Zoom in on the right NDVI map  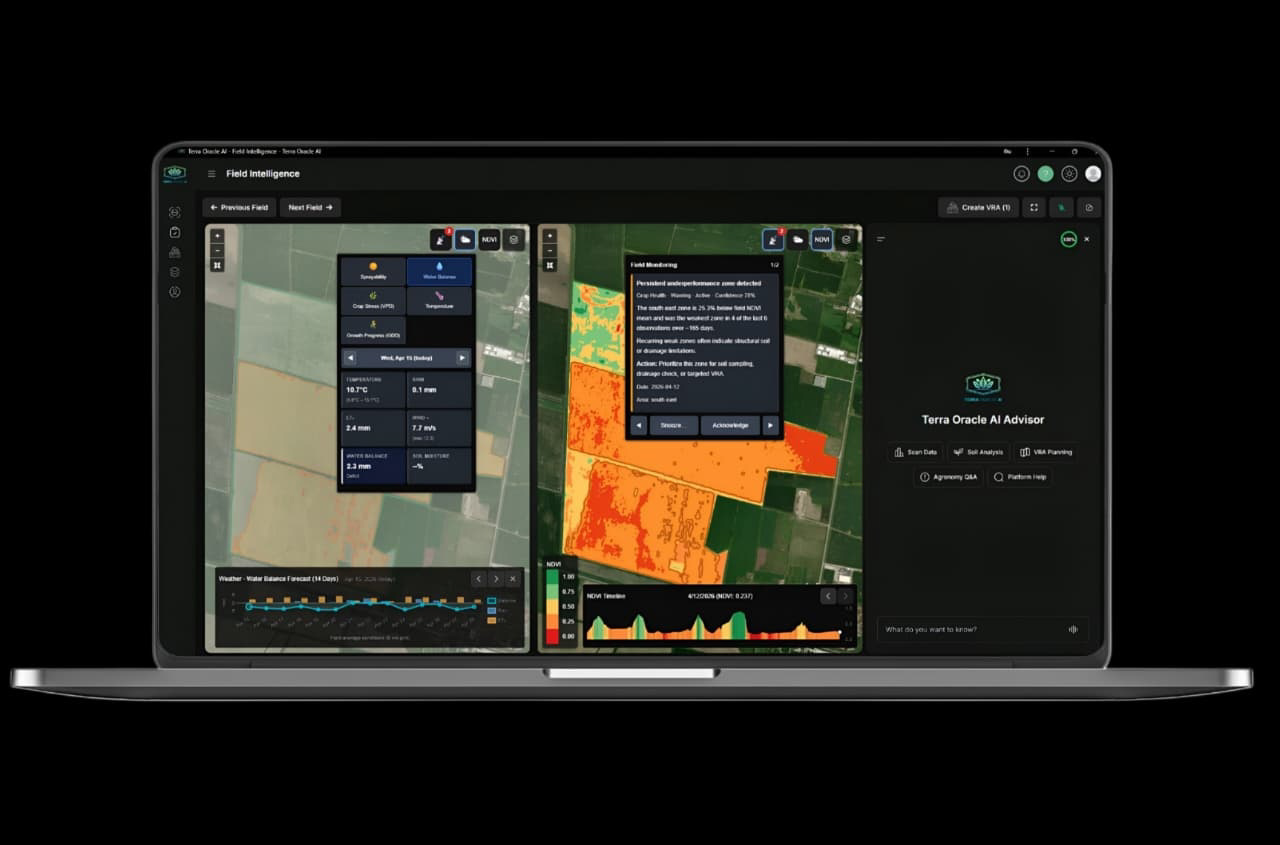tap(549, 236)
